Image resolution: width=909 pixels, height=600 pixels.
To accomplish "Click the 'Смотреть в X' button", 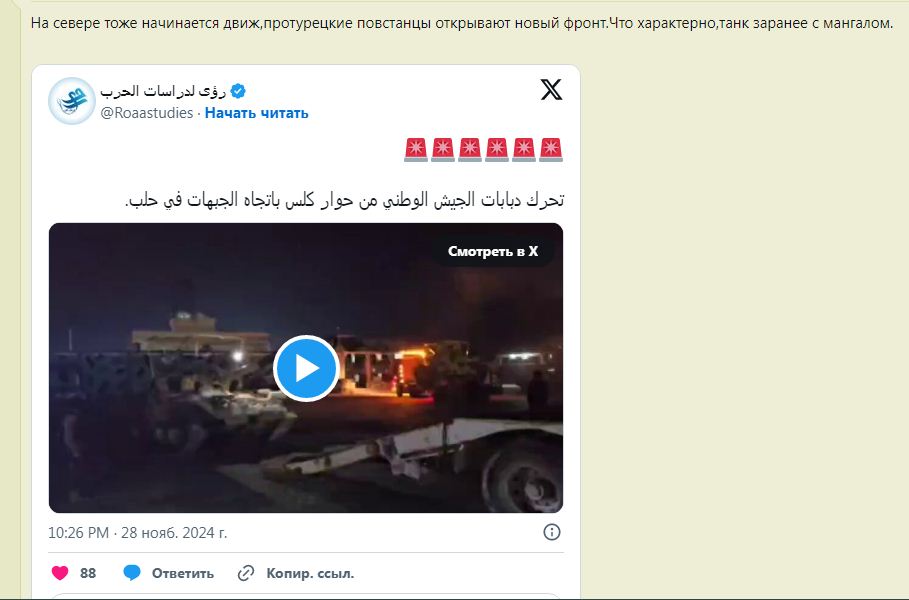I will click(493, 251).
